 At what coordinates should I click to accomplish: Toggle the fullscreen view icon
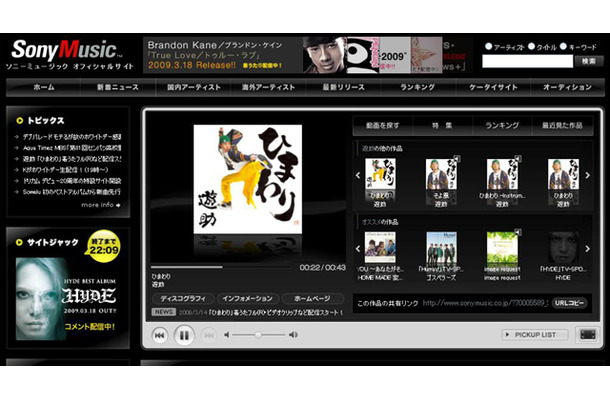(x=588, y=334)
